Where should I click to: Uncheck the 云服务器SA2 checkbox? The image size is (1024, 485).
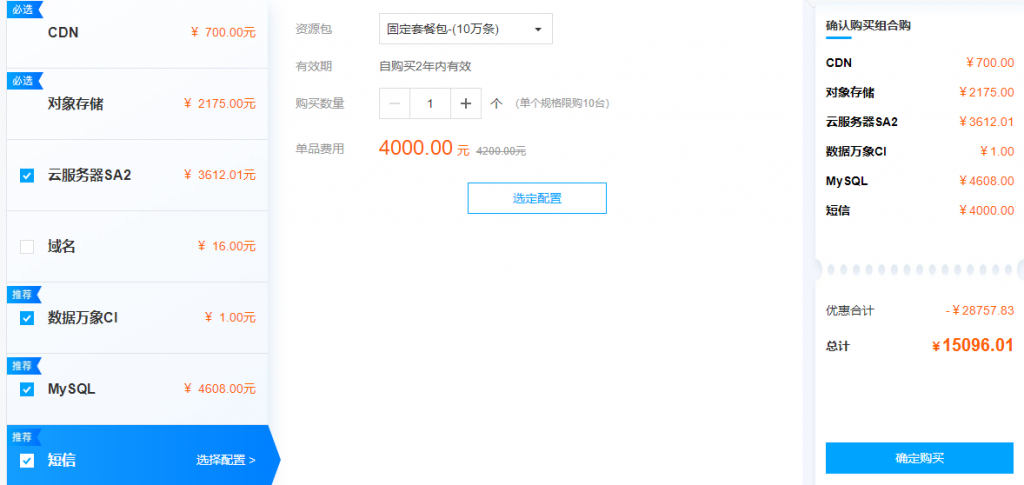click(x=27, y=176)
